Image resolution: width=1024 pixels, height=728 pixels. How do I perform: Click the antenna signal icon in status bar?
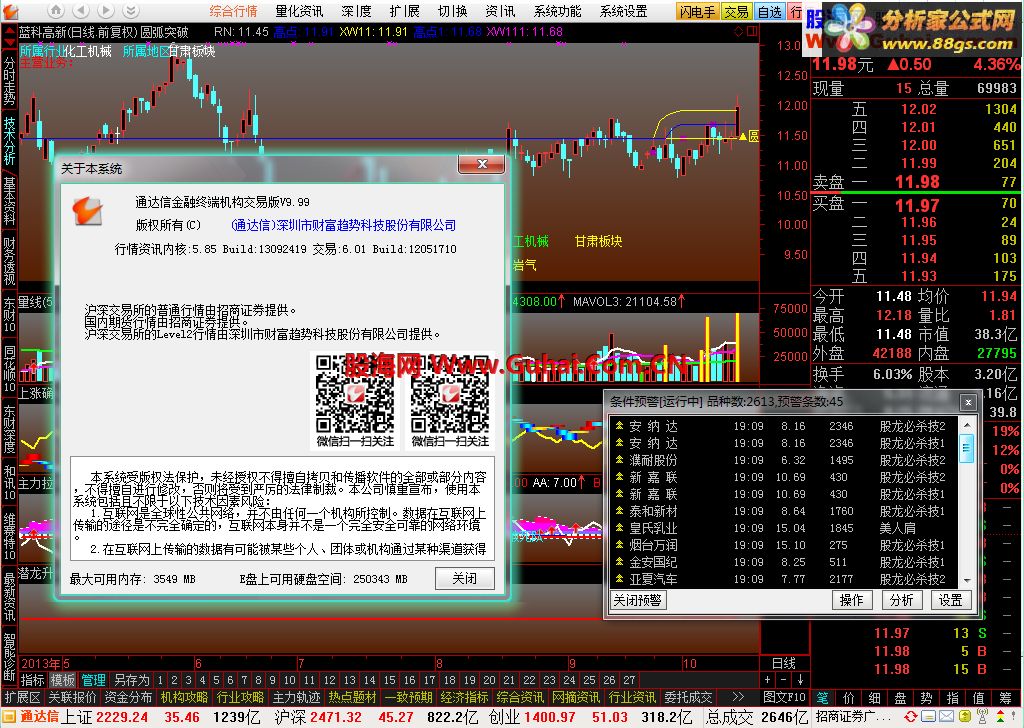click(x=983, y=717)
